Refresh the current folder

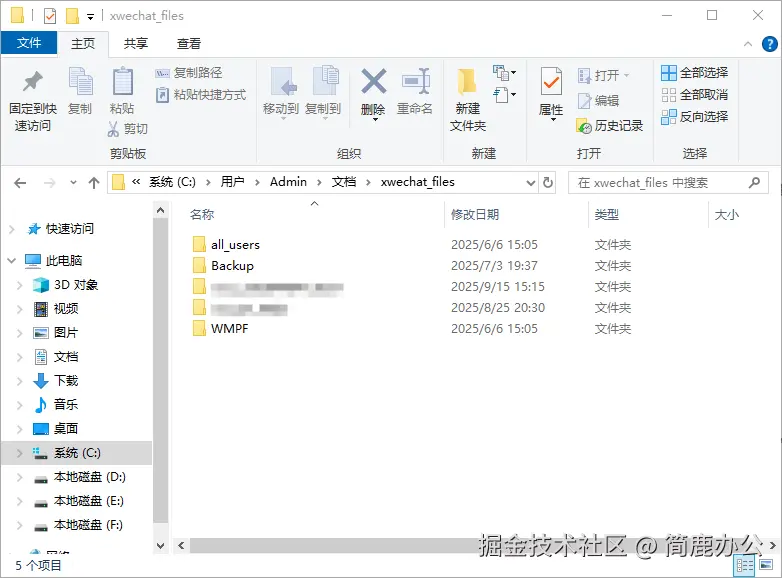click(548, 183)
